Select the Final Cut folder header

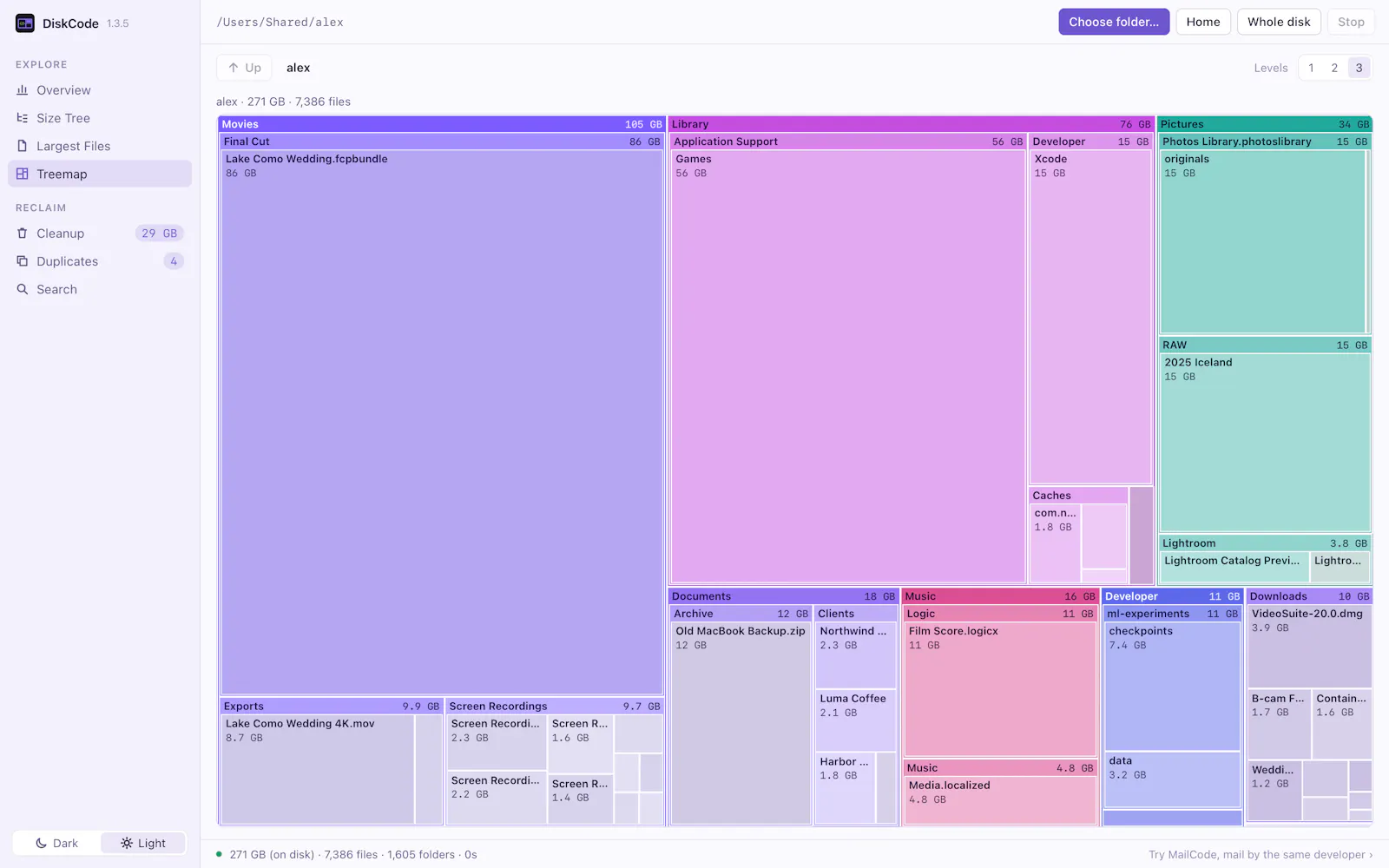click(x=441, y=141)
